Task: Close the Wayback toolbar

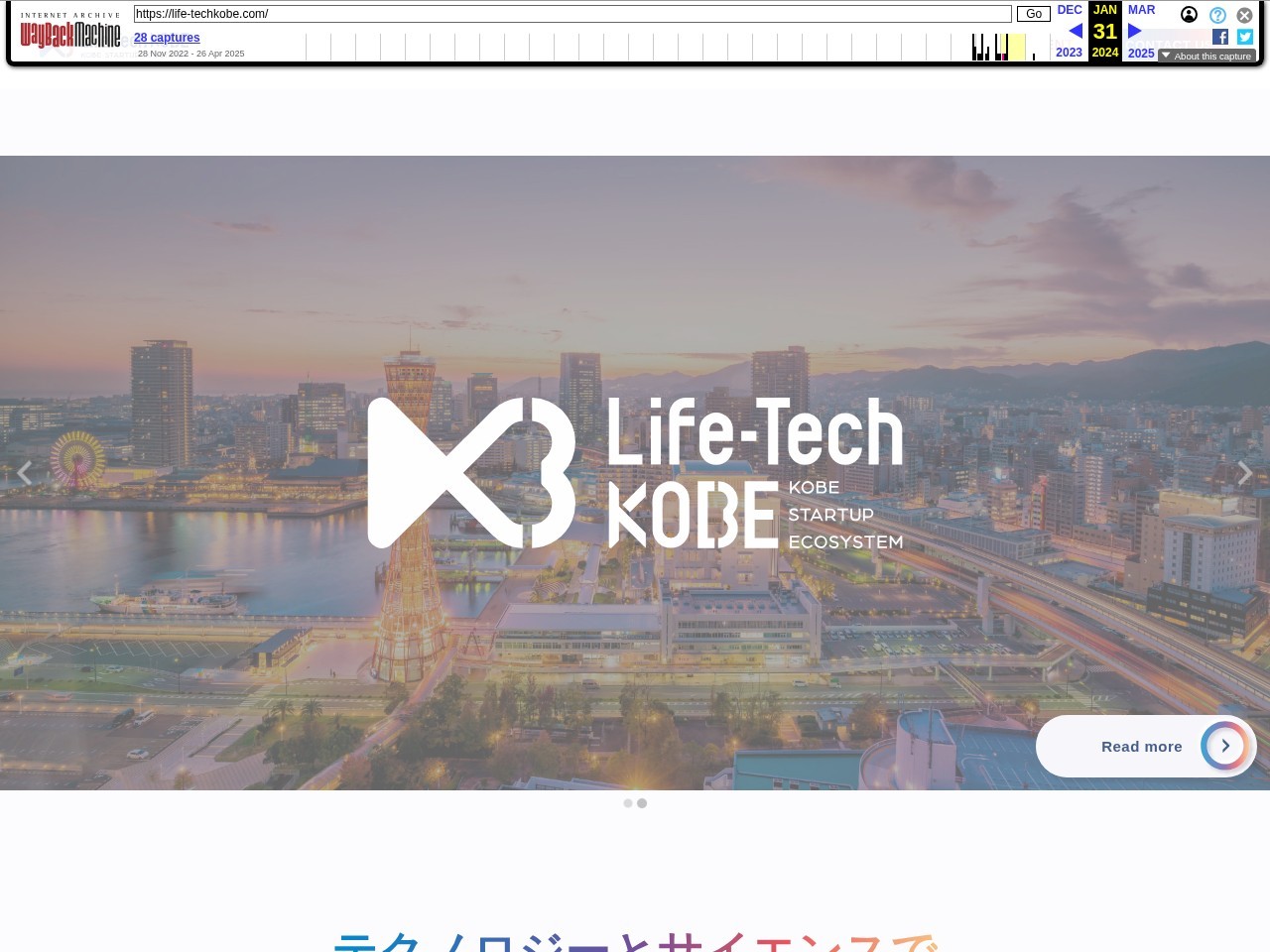Action: pos(1244,15)
